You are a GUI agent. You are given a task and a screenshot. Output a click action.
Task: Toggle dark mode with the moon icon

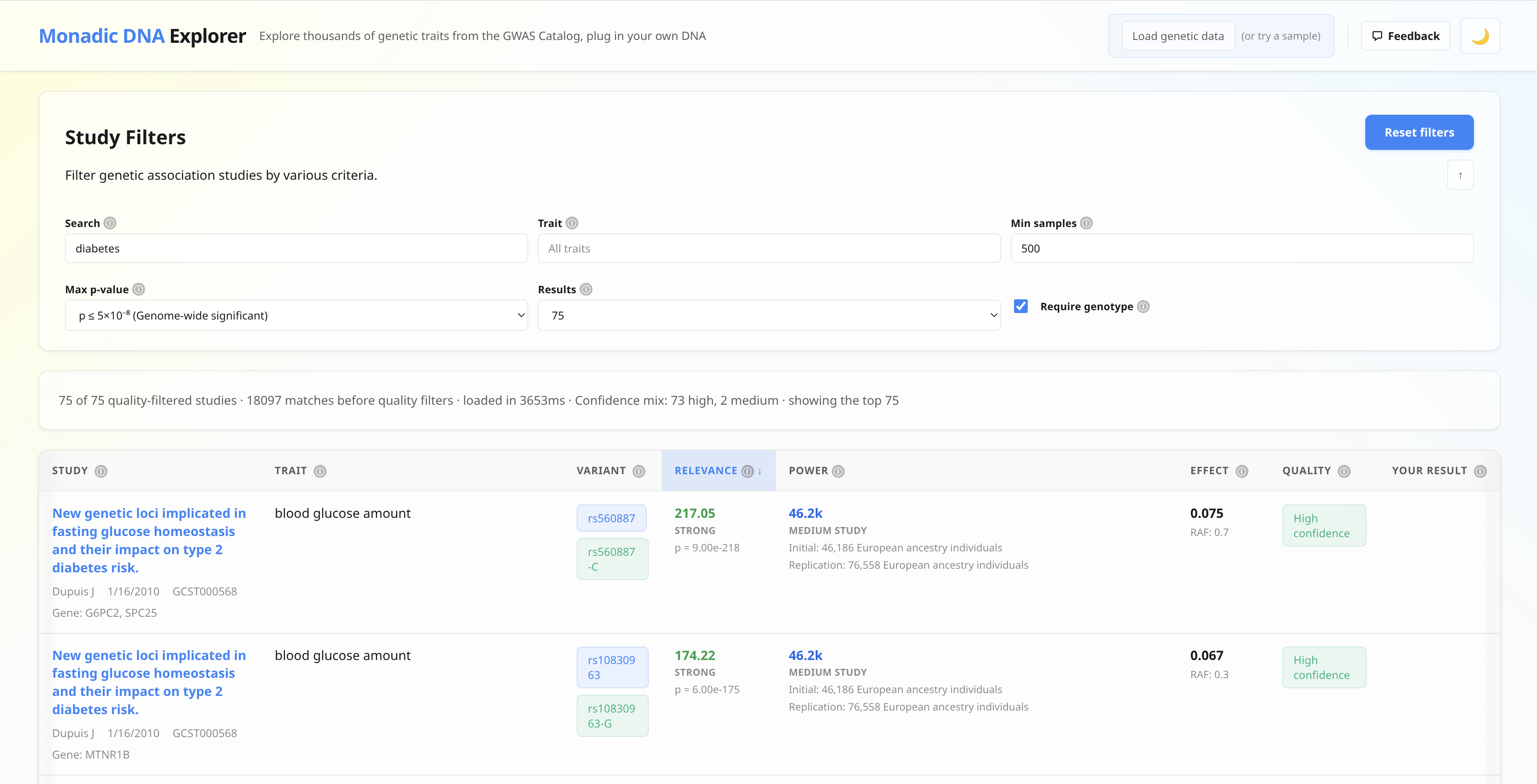point(1480,36)
